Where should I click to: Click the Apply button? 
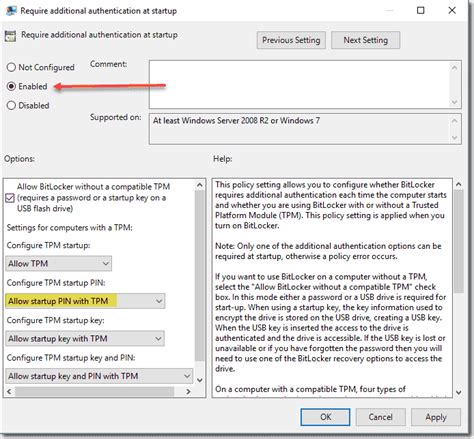tap(436, 417)
